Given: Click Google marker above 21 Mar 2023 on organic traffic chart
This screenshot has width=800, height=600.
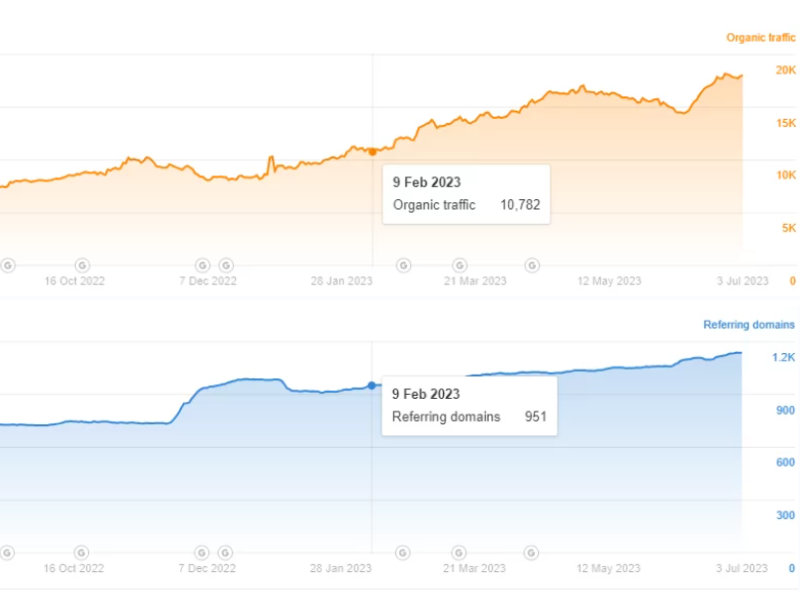Looking at the screenshot, I should pyautogui.click(x=459, y=265).
